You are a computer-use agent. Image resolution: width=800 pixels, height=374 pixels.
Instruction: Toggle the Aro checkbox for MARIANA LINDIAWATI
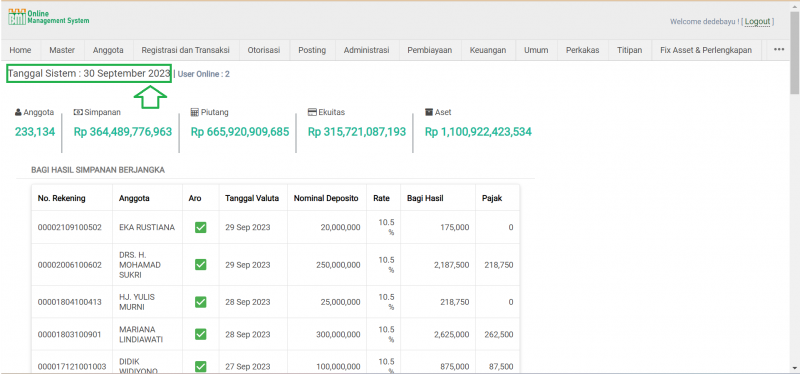pyautogui.click(x=201, y=335)
